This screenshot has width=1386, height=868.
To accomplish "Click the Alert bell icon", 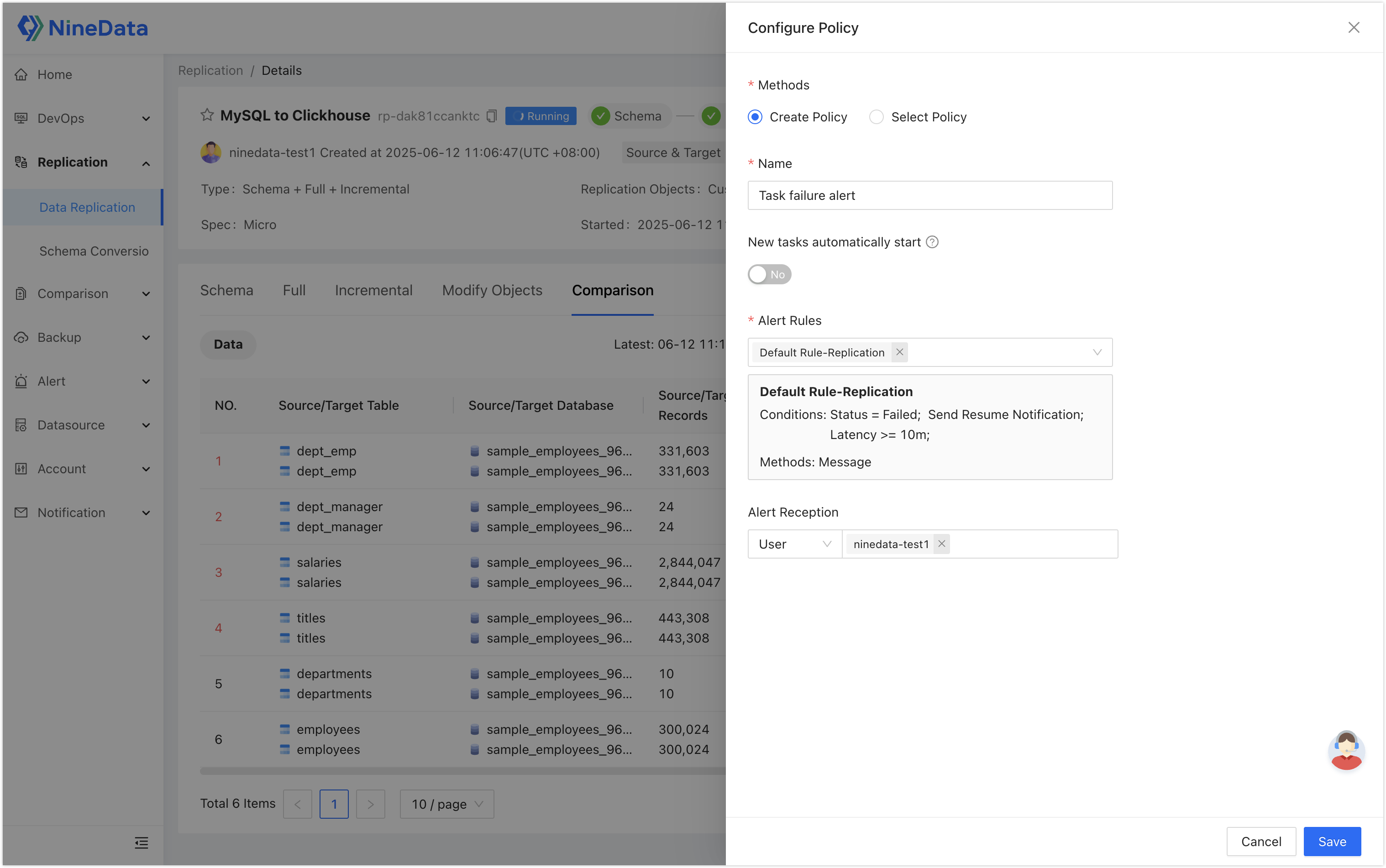I will coord(21,381).
